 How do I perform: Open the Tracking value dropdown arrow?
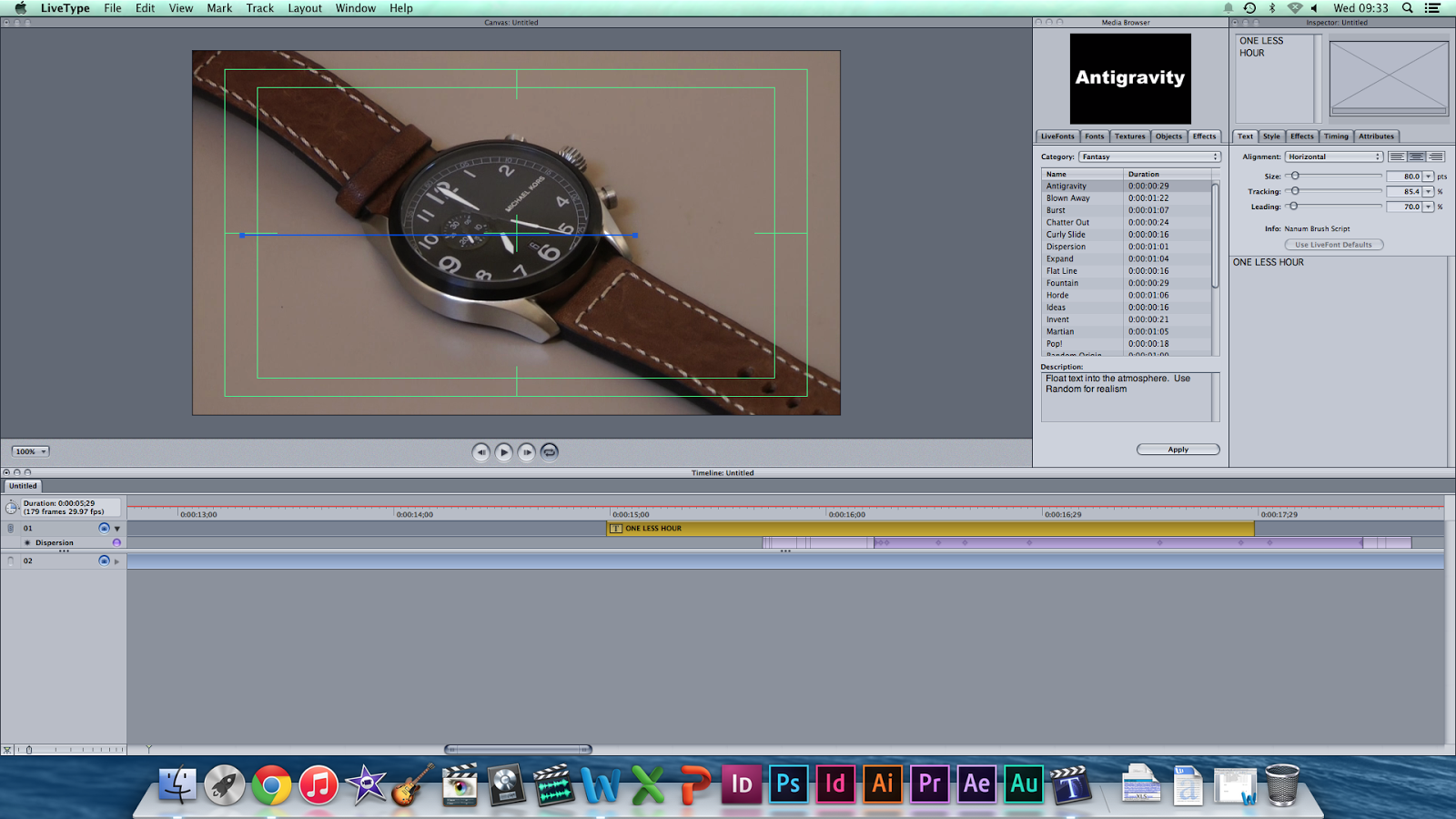1429,192
